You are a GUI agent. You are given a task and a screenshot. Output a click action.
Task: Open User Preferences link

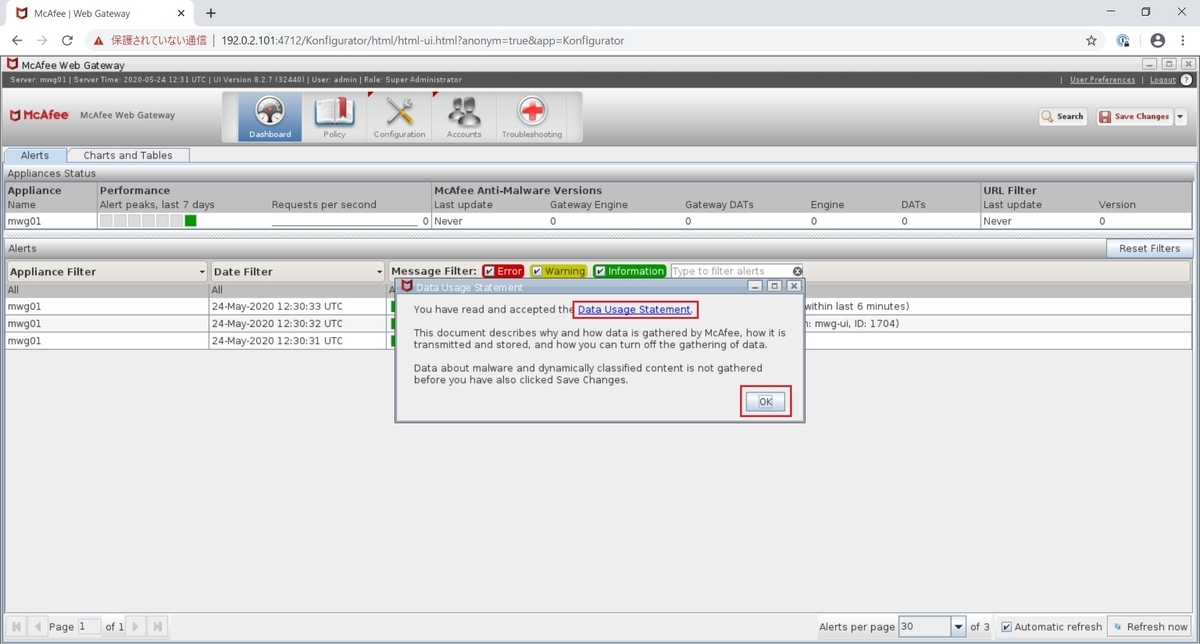point(1102,79)
